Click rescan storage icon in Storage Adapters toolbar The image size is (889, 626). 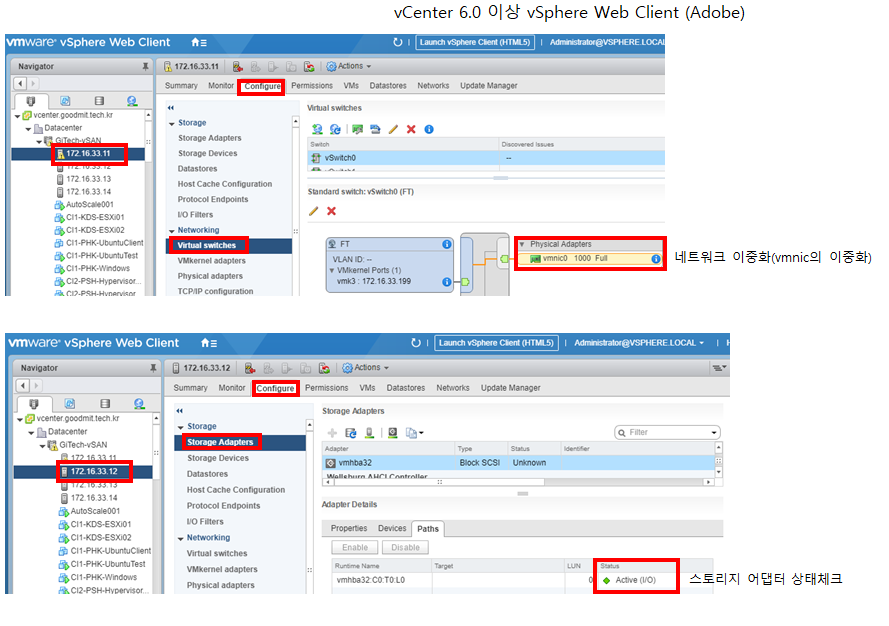[370, 433]
